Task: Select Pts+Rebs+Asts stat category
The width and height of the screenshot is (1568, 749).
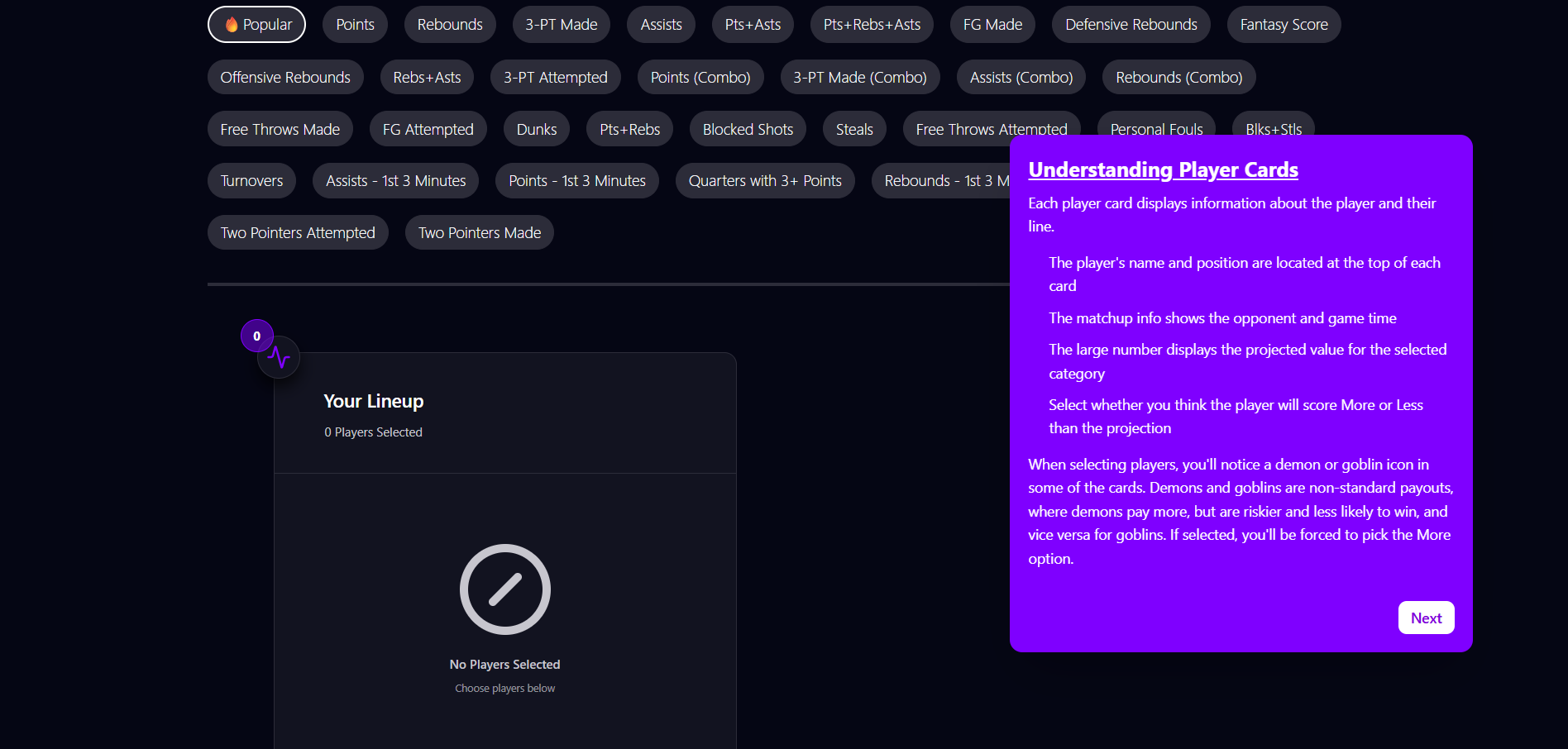Action: click(x=872, y=25)
